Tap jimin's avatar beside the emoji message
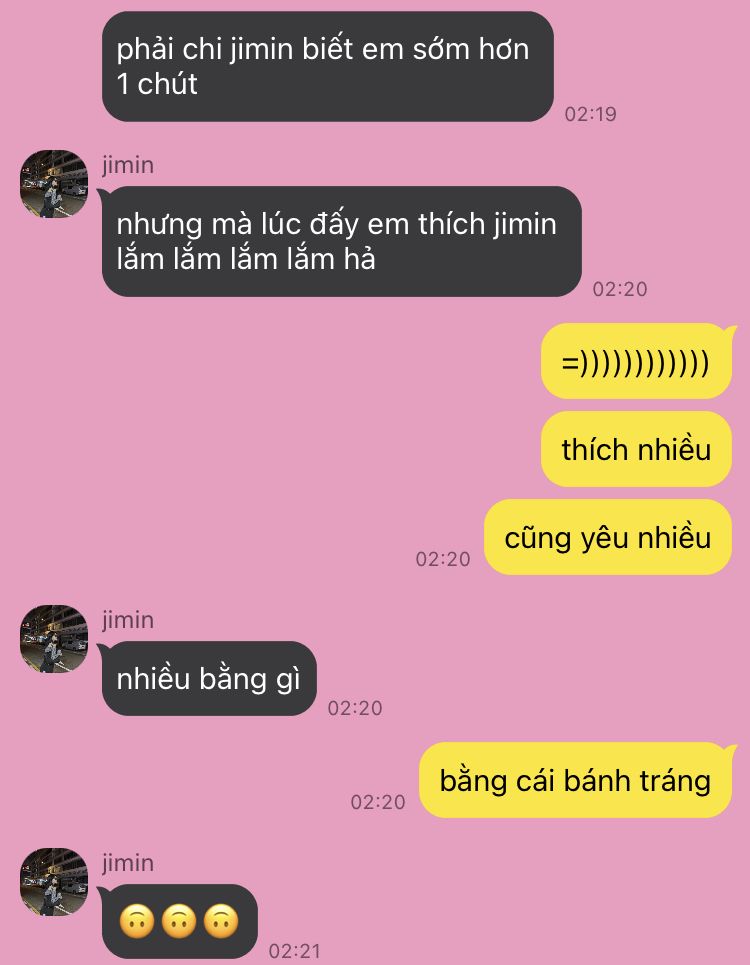Screen dimensions: 750x965 click(54, 881)
